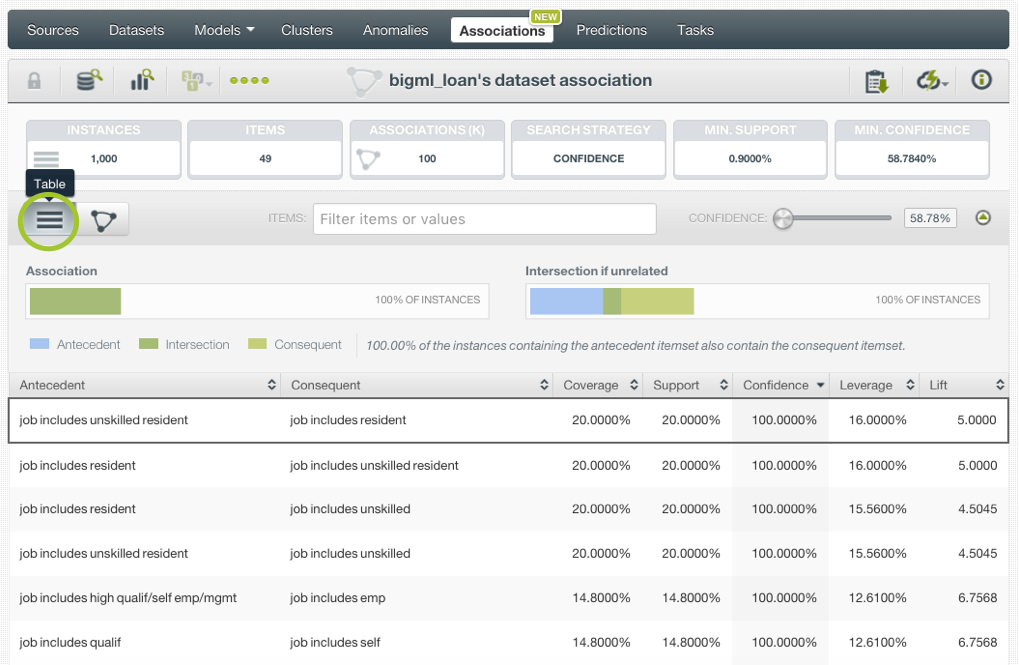The image size is (1019, 665).
Task: Click the yellow-green consequent segment of the intersection bar
Action: 657,301
